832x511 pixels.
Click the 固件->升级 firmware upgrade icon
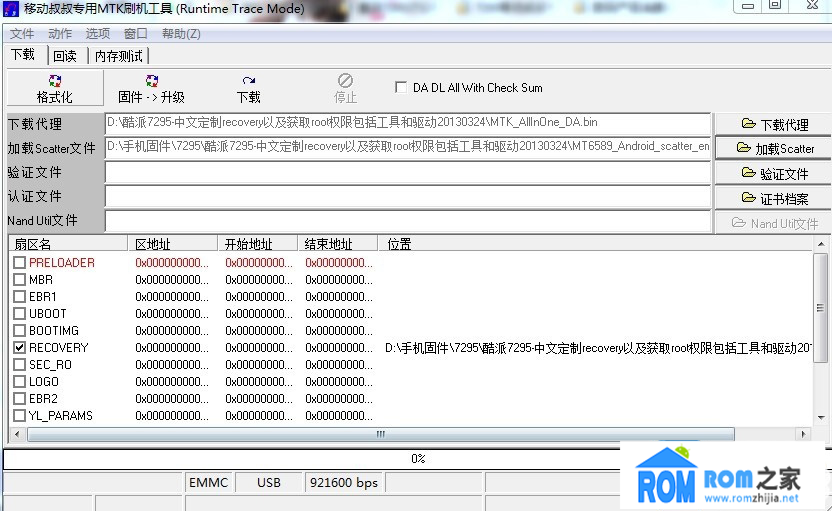click(x=152, y=81)
